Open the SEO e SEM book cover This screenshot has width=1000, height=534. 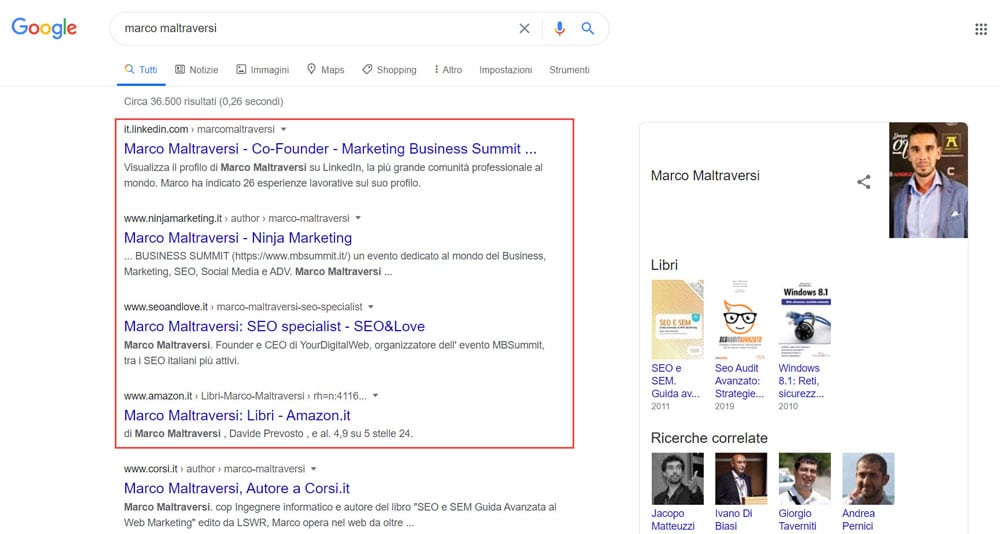[x=677, y=320]
